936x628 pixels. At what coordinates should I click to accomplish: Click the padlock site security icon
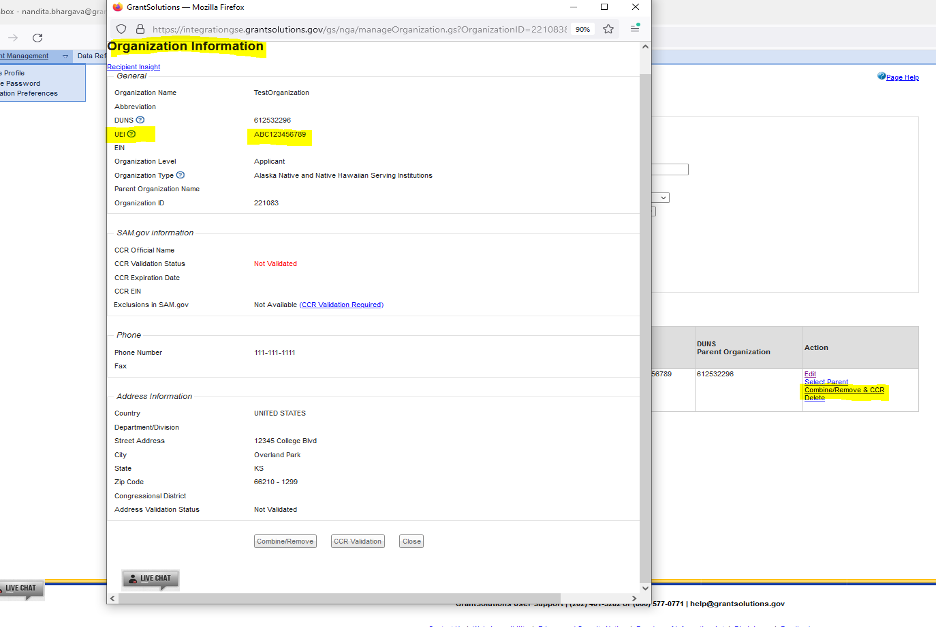tap(139, 29)
